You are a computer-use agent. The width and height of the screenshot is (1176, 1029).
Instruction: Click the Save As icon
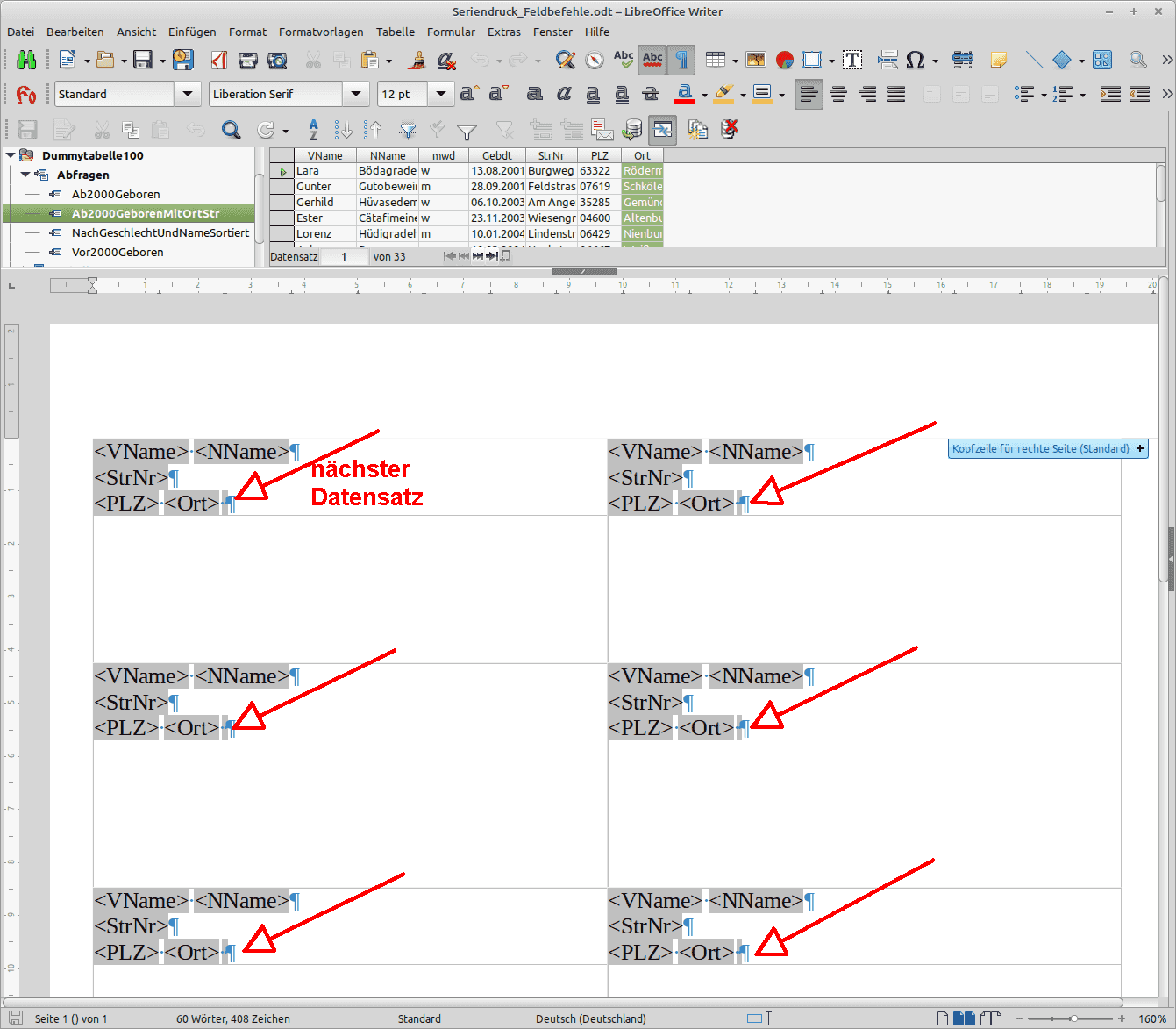tap(182, 60)
